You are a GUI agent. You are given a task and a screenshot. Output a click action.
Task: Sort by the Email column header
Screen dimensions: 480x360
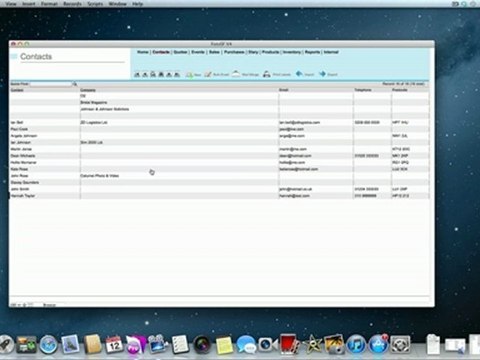[x=284, y=90]
